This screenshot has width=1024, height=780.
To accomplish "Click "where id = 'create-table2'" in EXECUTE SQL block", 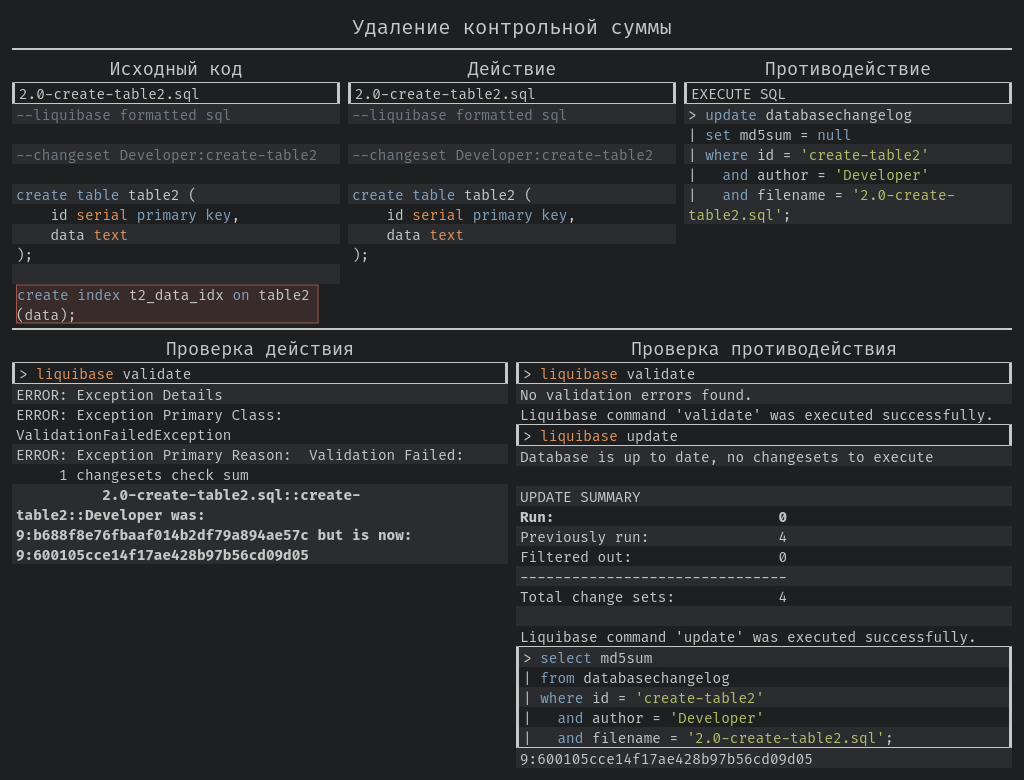I will [848, 155].
